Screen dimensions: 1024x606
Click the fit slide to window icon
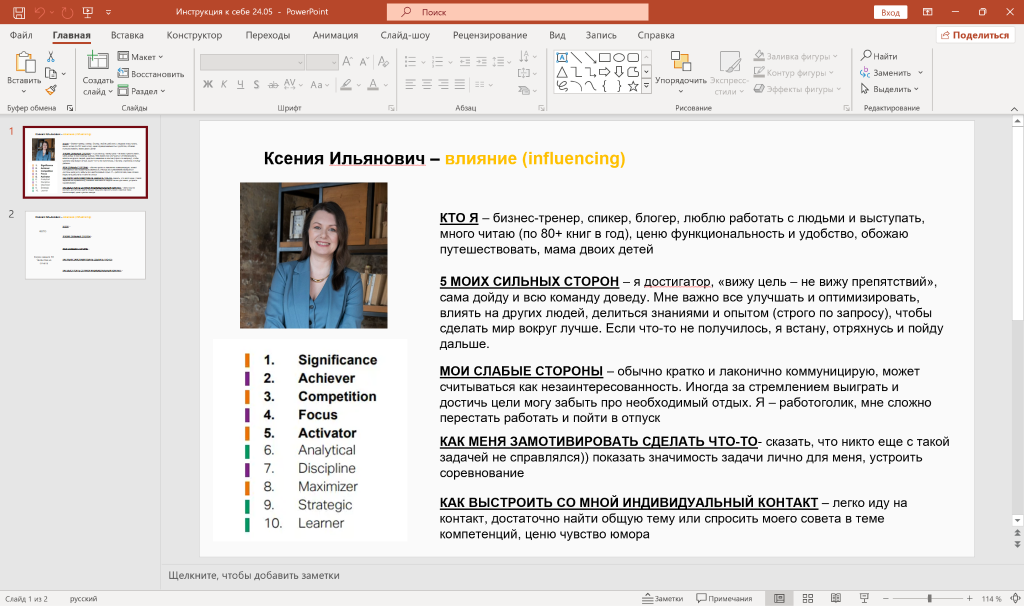[1016, 598]
